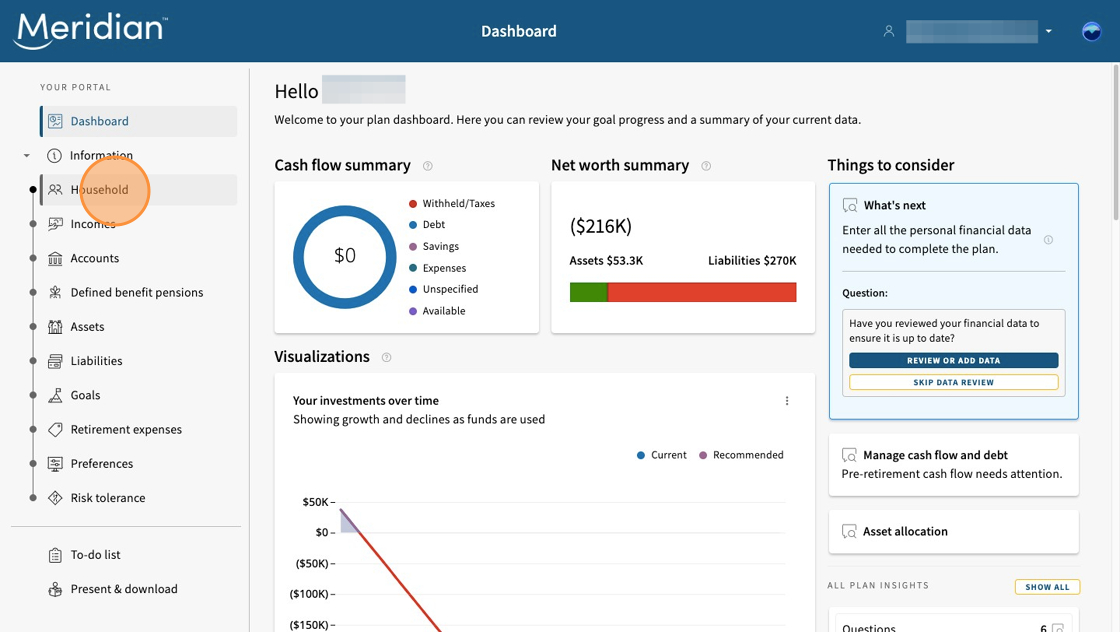Open the investments chart three-dot menu
The width and height of the screenshot is (1120, 632).
787,401
